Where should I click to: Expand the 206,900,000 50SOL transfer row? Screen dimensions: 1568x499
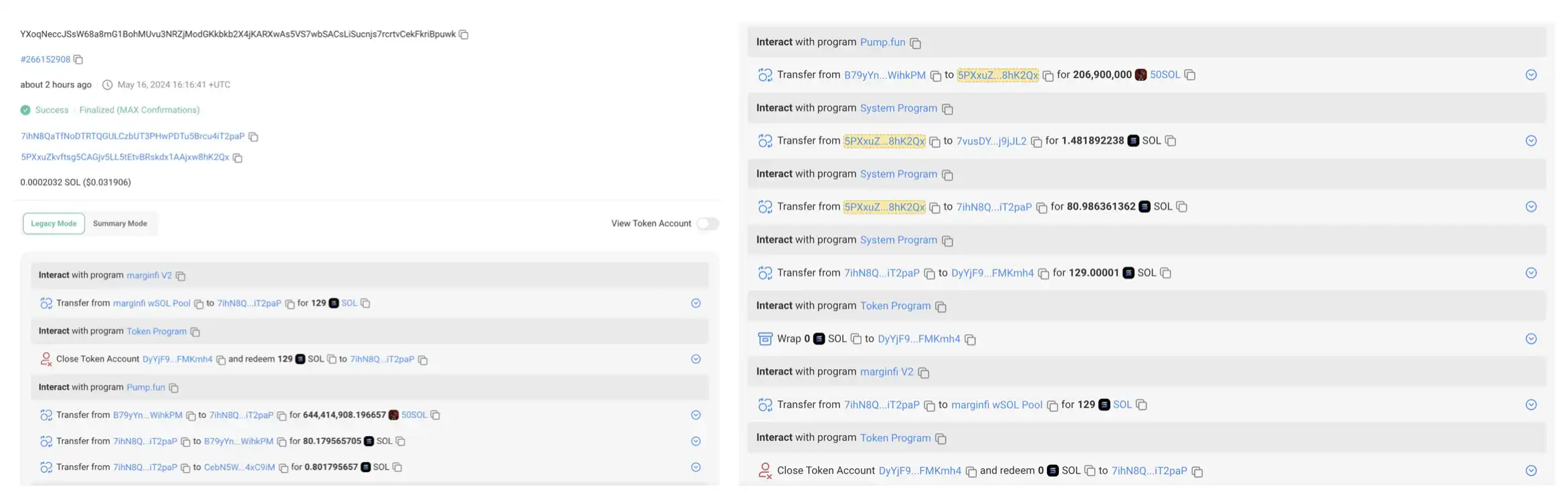(x=1531, y=75)
